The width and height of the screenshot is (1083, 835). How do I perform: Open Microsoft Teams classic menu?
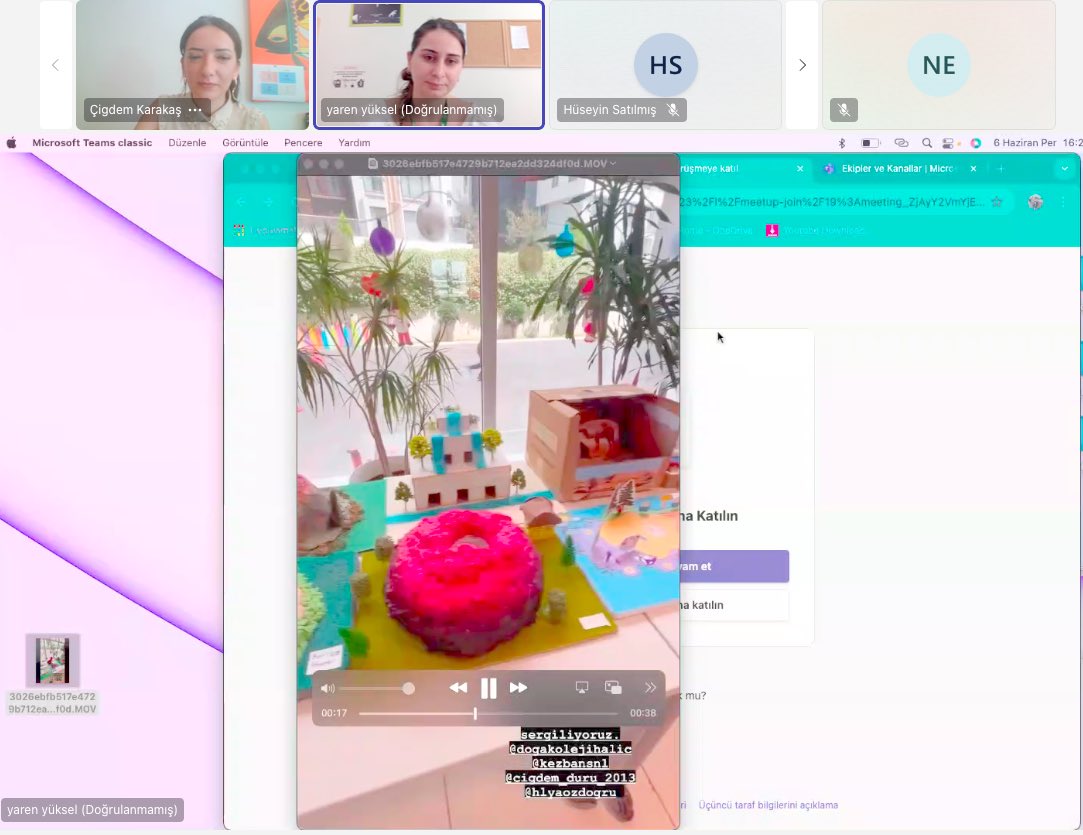(92, 143)
